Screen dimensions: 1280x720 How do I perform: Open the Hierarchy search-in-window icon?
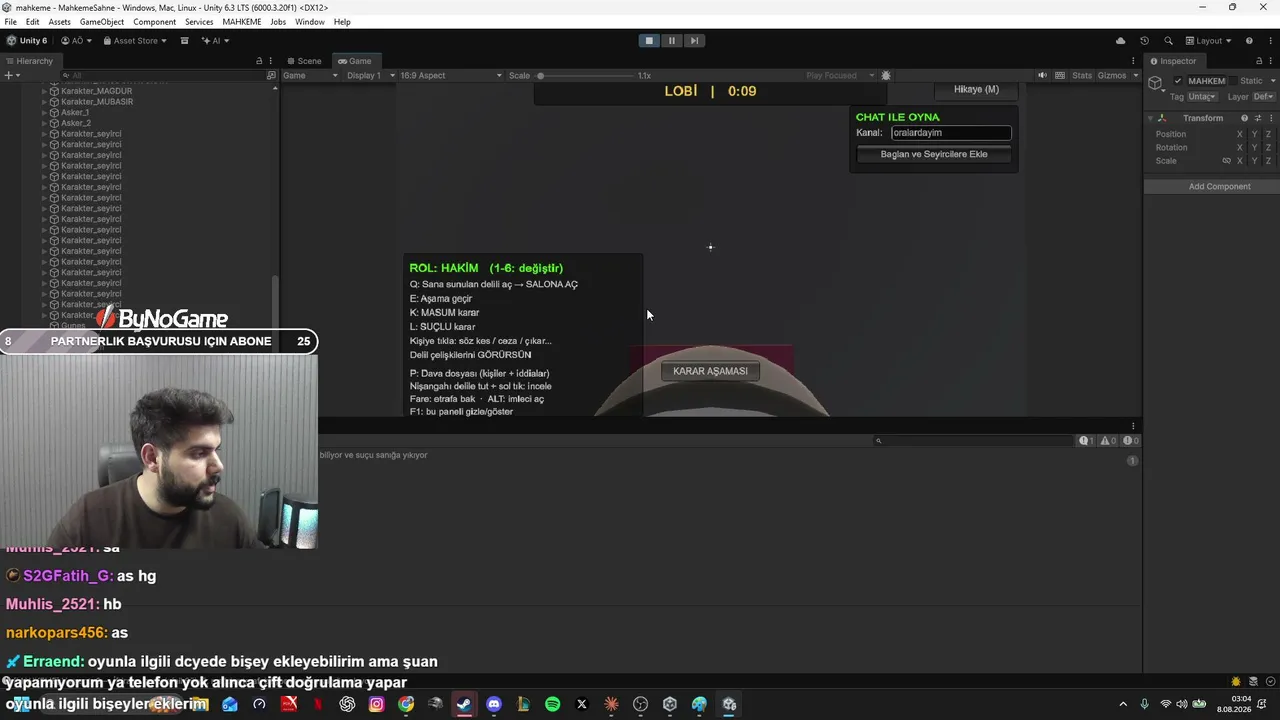point(271,75)
